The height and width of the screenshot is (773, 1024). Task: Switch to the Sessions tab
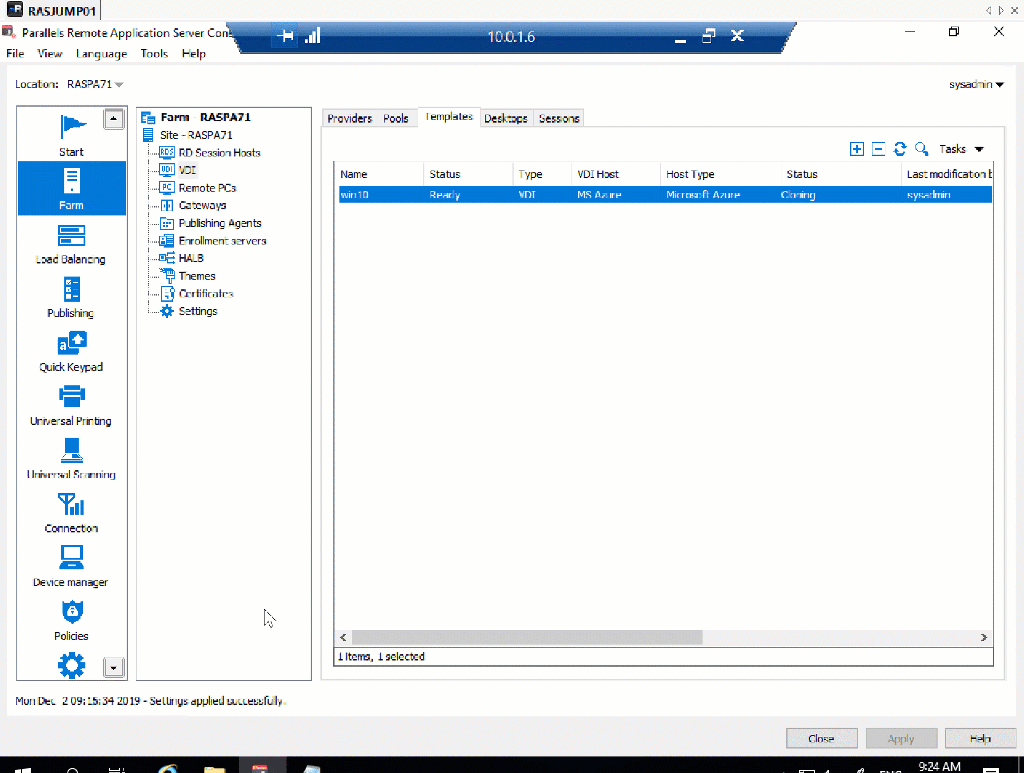tap(559, 118)
